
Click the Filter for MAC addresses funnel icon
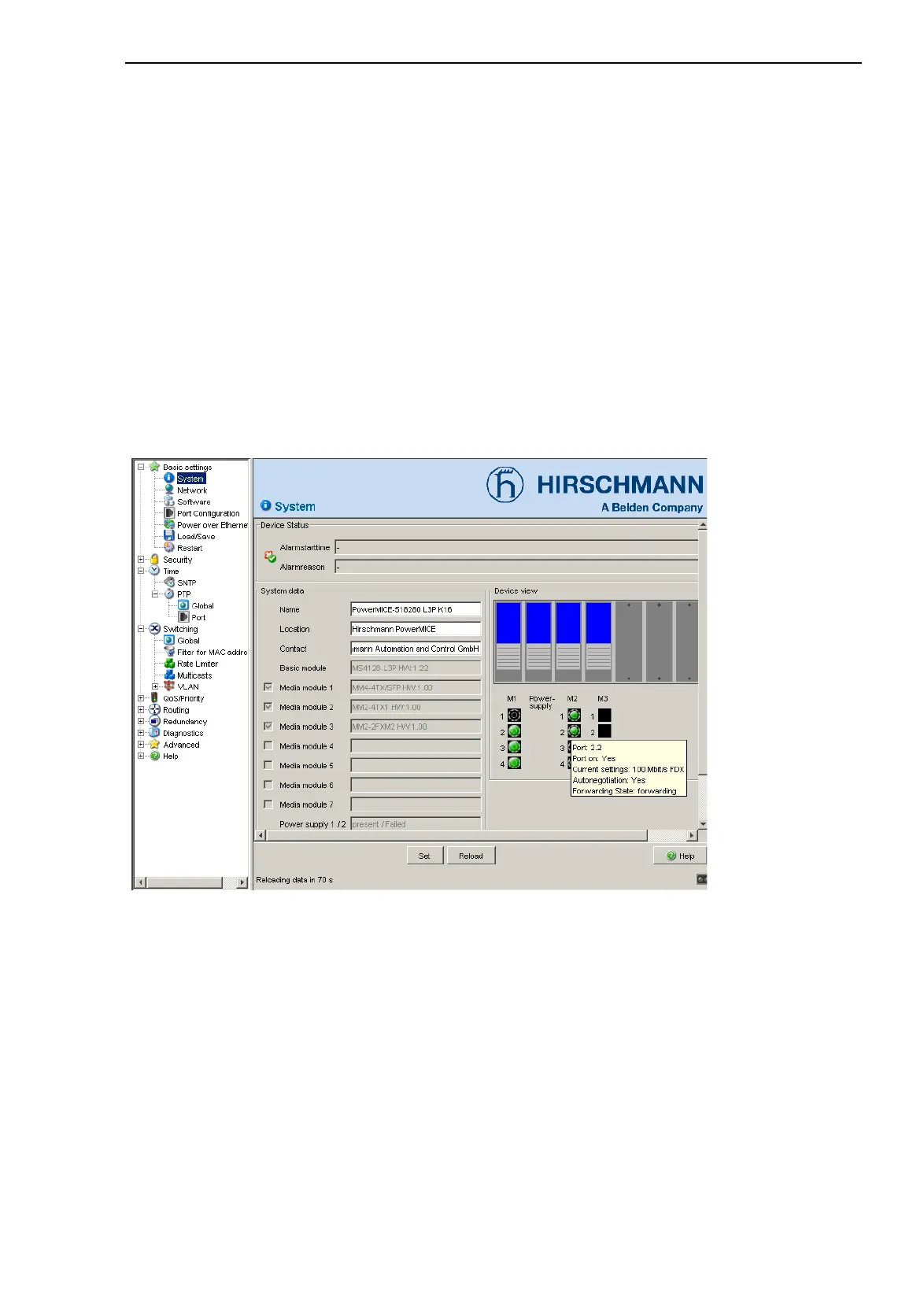tap(168, 652)
